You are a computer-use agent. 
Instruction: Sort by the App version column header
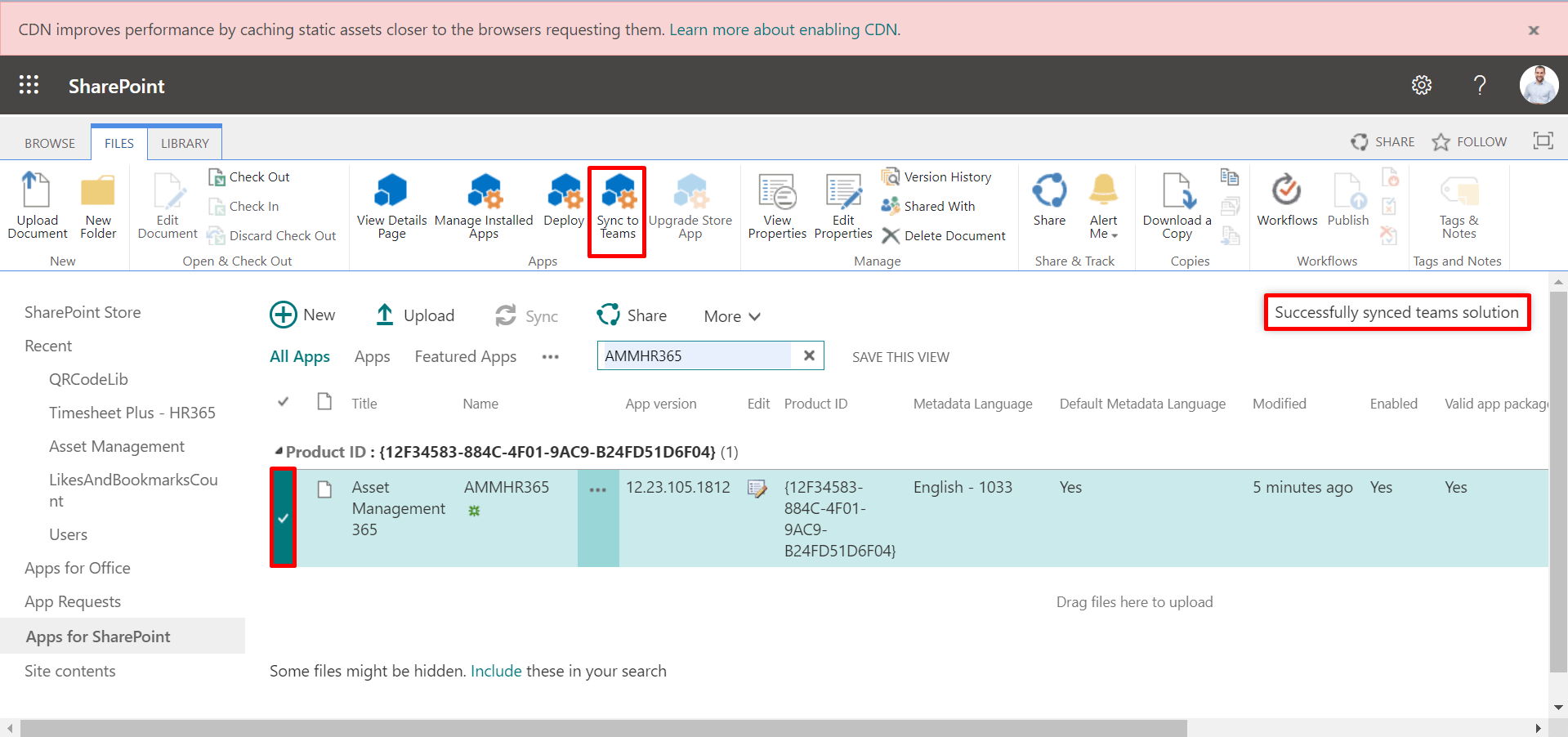coord(661,404)
